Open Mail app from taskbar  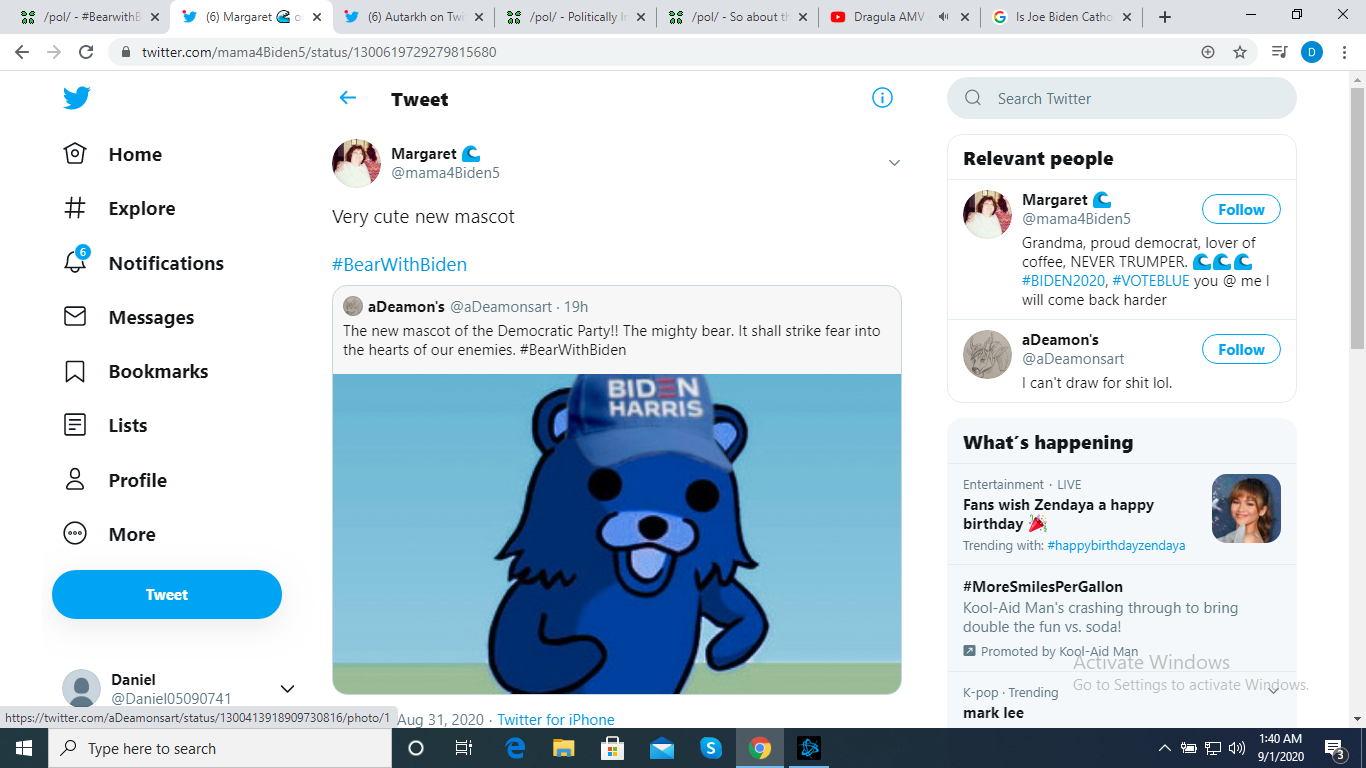(x=661, y=748)
